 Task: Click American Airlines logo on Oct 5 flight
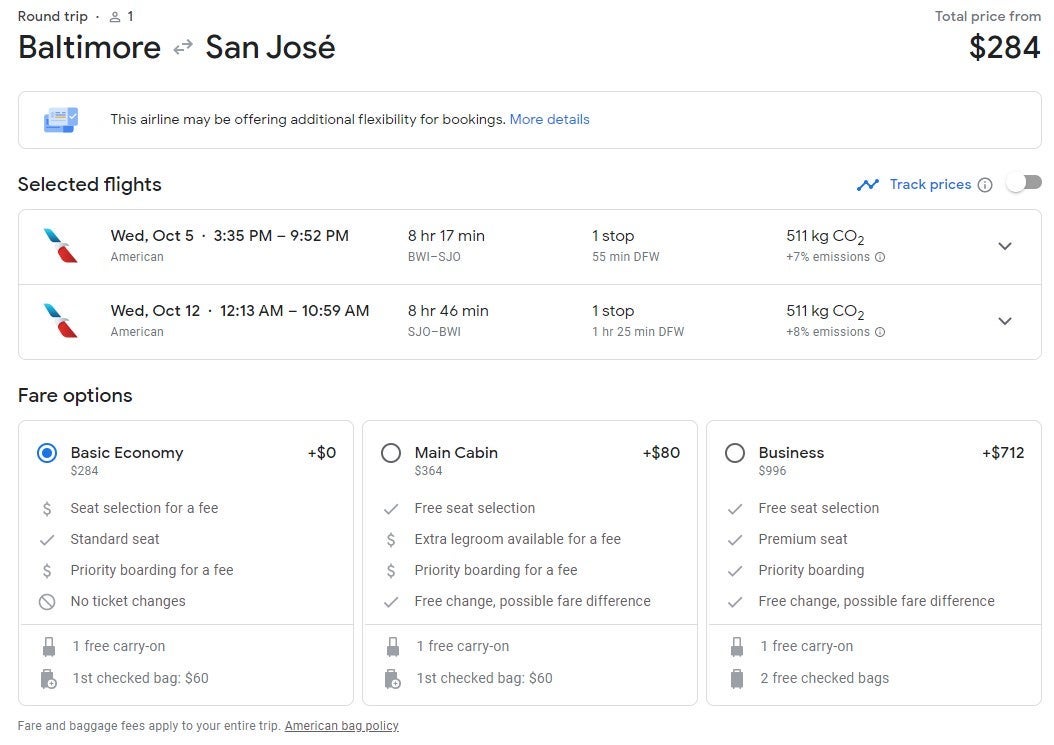(61, 246)
